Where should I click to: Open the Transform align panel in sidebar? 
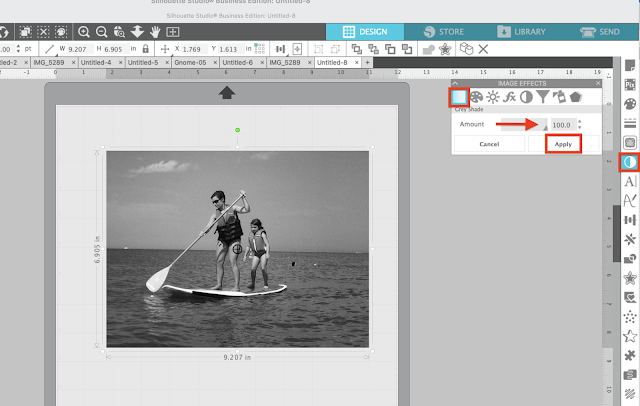[x=630, y=220]
